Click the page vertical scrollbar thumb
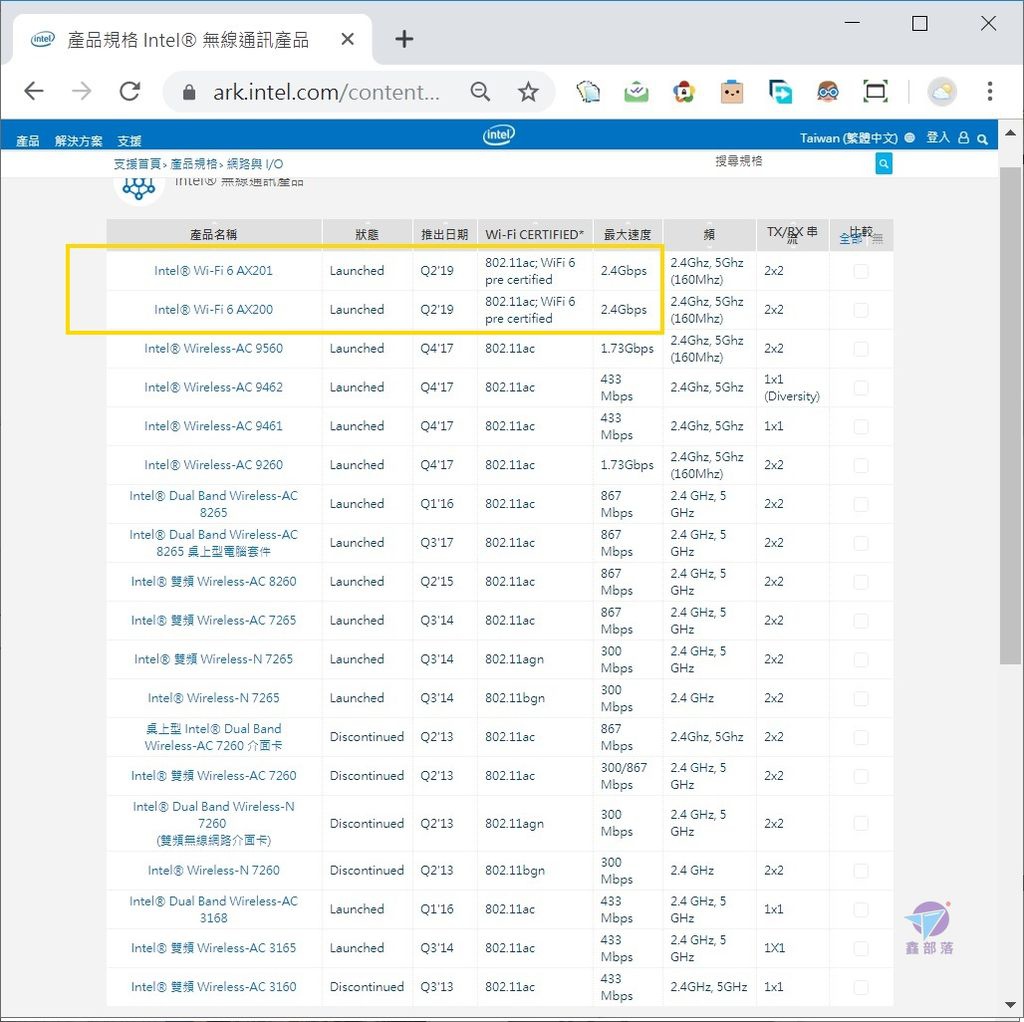 [x=1010, y=415]
